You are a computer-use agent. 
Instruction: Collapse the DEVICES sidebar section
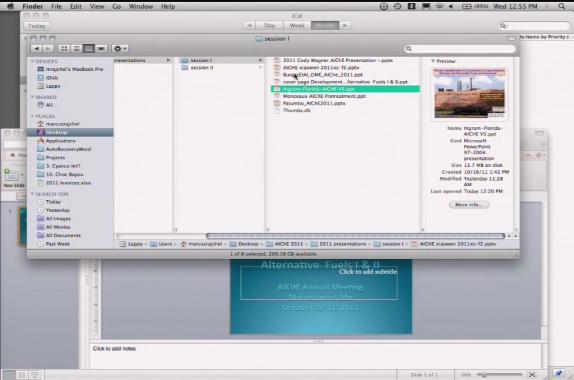click(x=33, y=61)
